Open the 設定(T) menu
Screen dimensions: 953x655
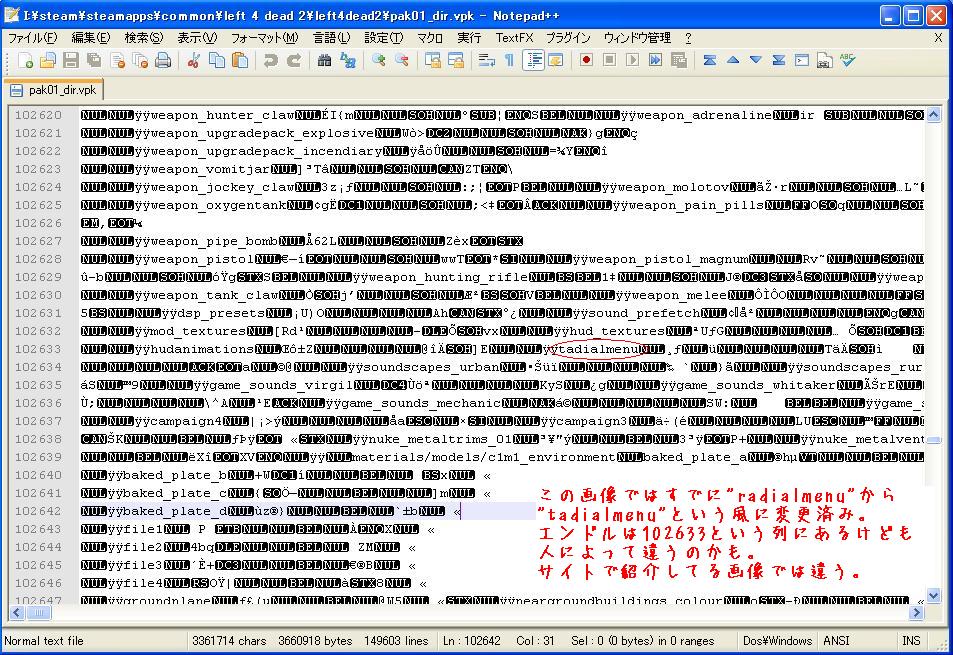[384, 38]
